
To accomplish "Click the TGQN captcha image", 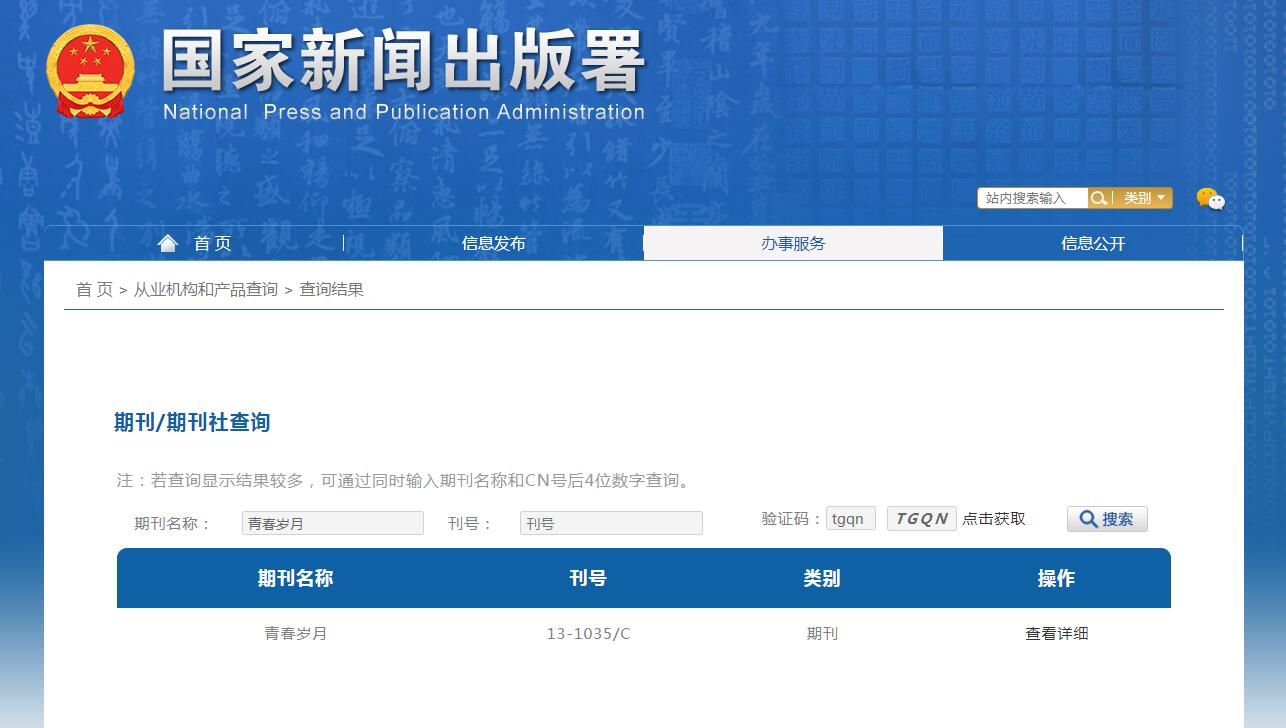I will [x=921, y=518].
